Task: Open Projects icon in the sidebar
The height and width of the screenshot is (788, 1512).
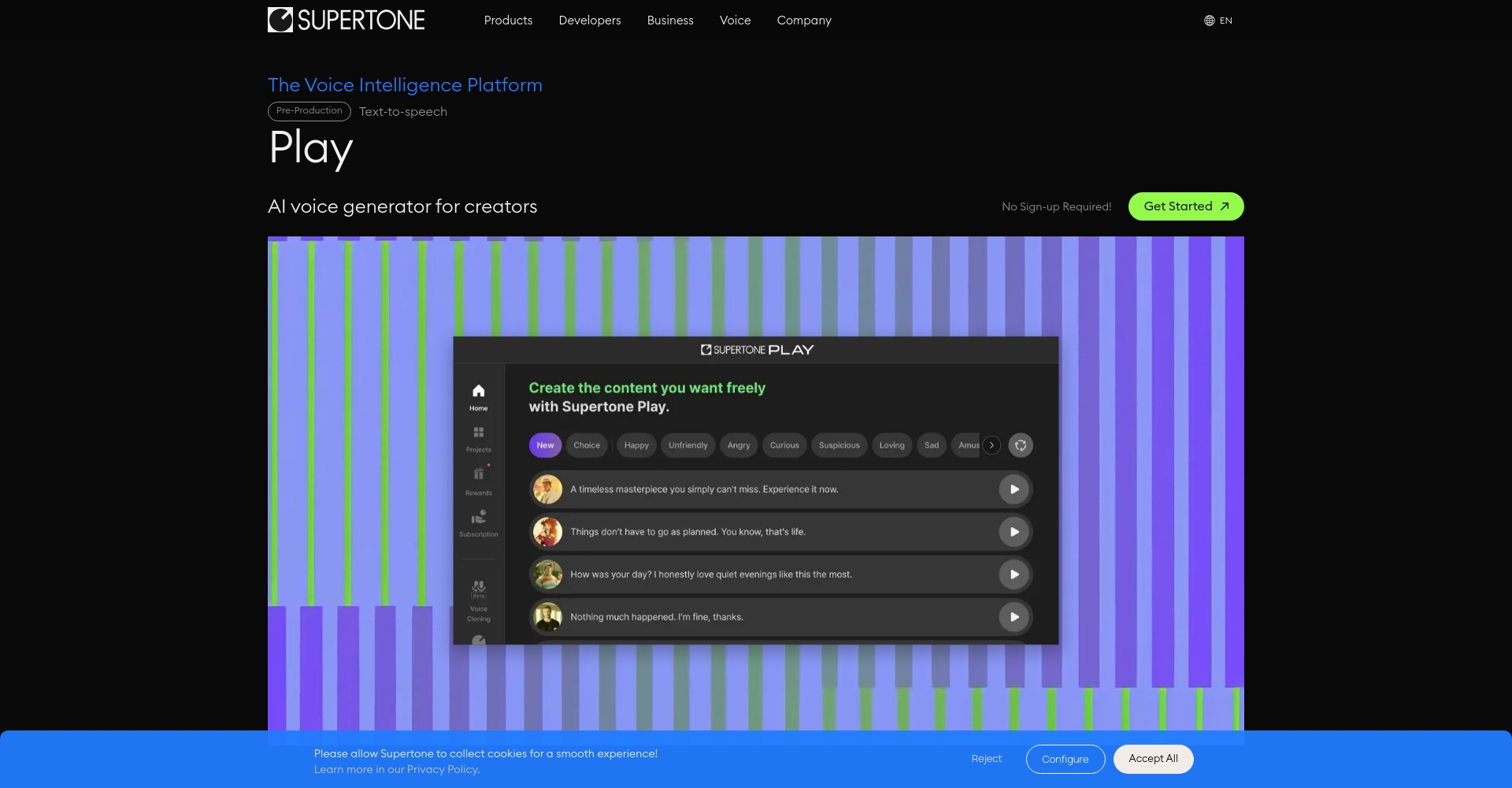Action: click(478, 433)
